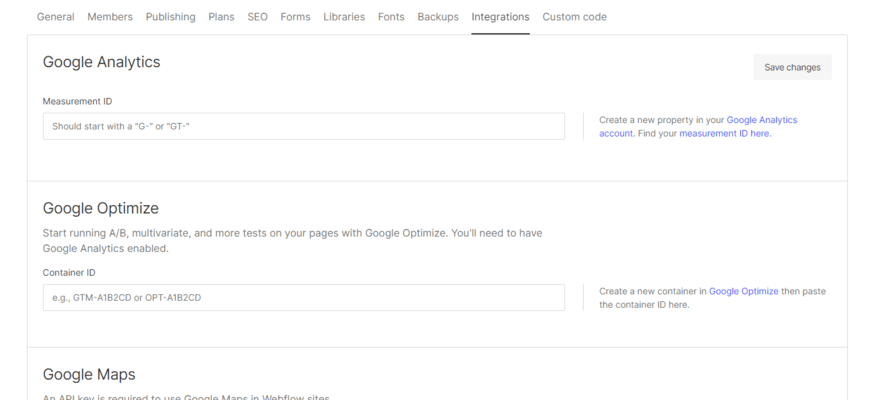Click the Google Optimize section heading

pos(101,208)
